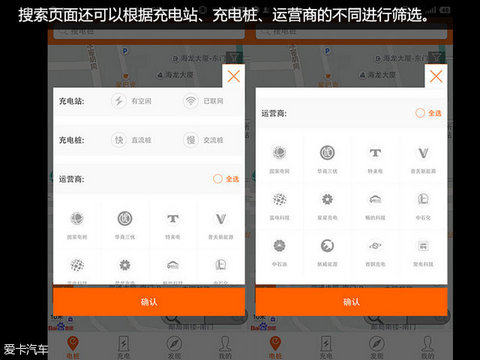Pick 特来电 T logo in right screen
This screenshot has width=480, height=360.
[x=375, y=160]
